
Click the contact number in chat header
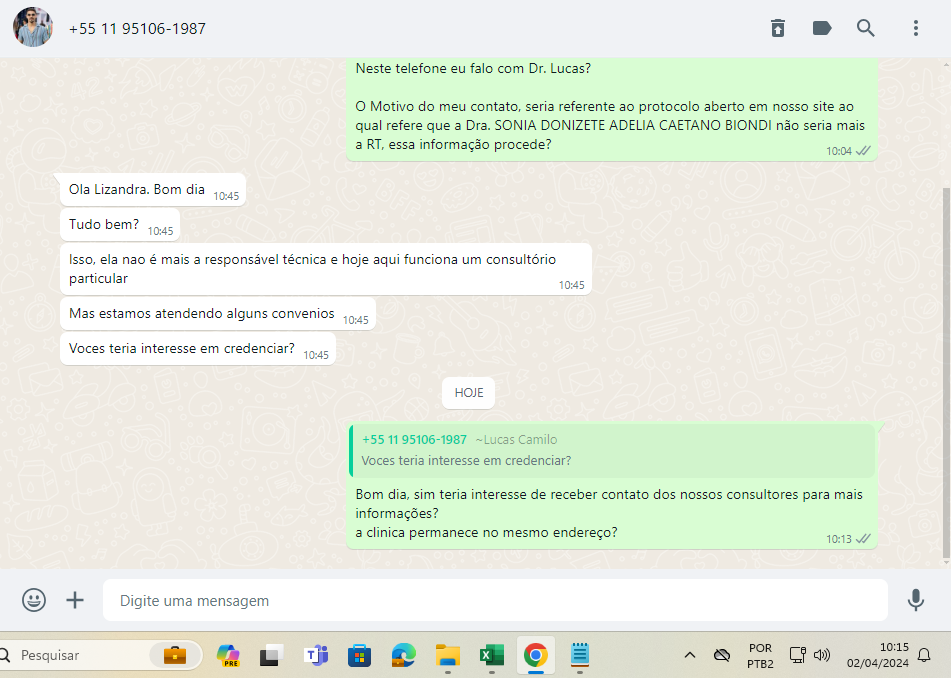[137, 29]
